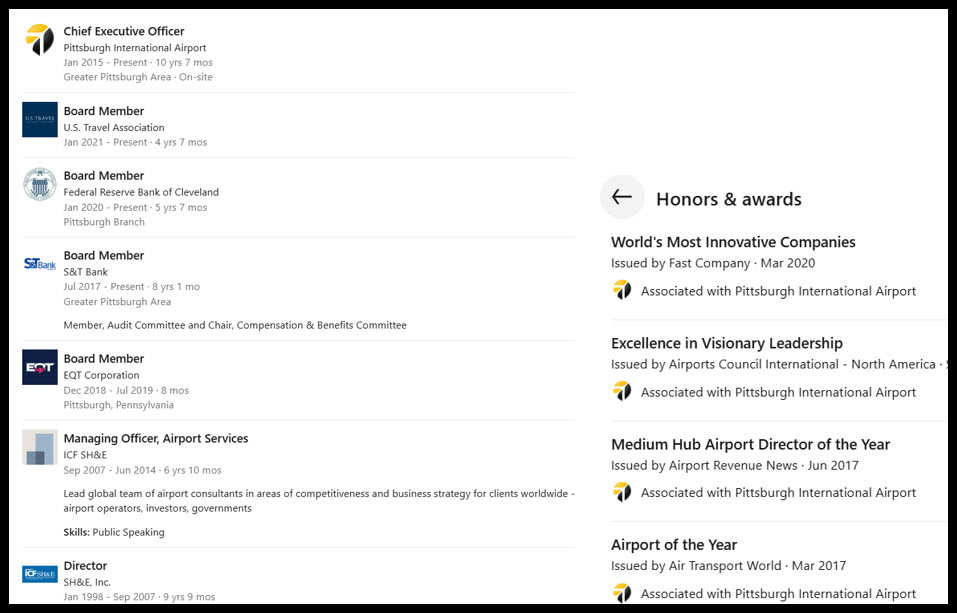Click the airport logo under World's Most Innovative Companies
Screen dimensions: 957x613
tap(622, 290)
